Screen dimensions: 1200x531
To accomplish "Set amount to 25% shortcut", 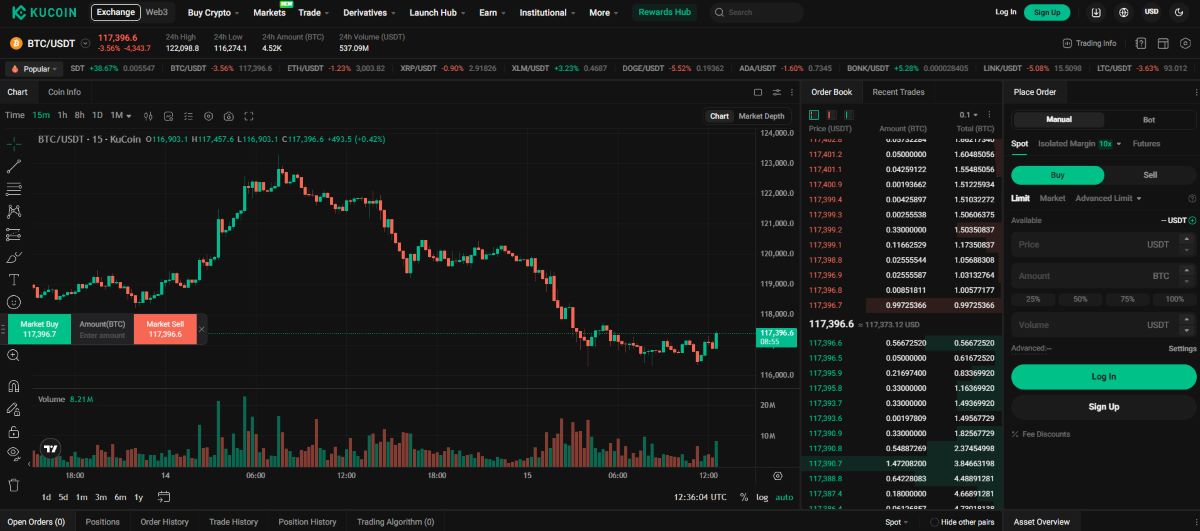I will (1033, 299).
